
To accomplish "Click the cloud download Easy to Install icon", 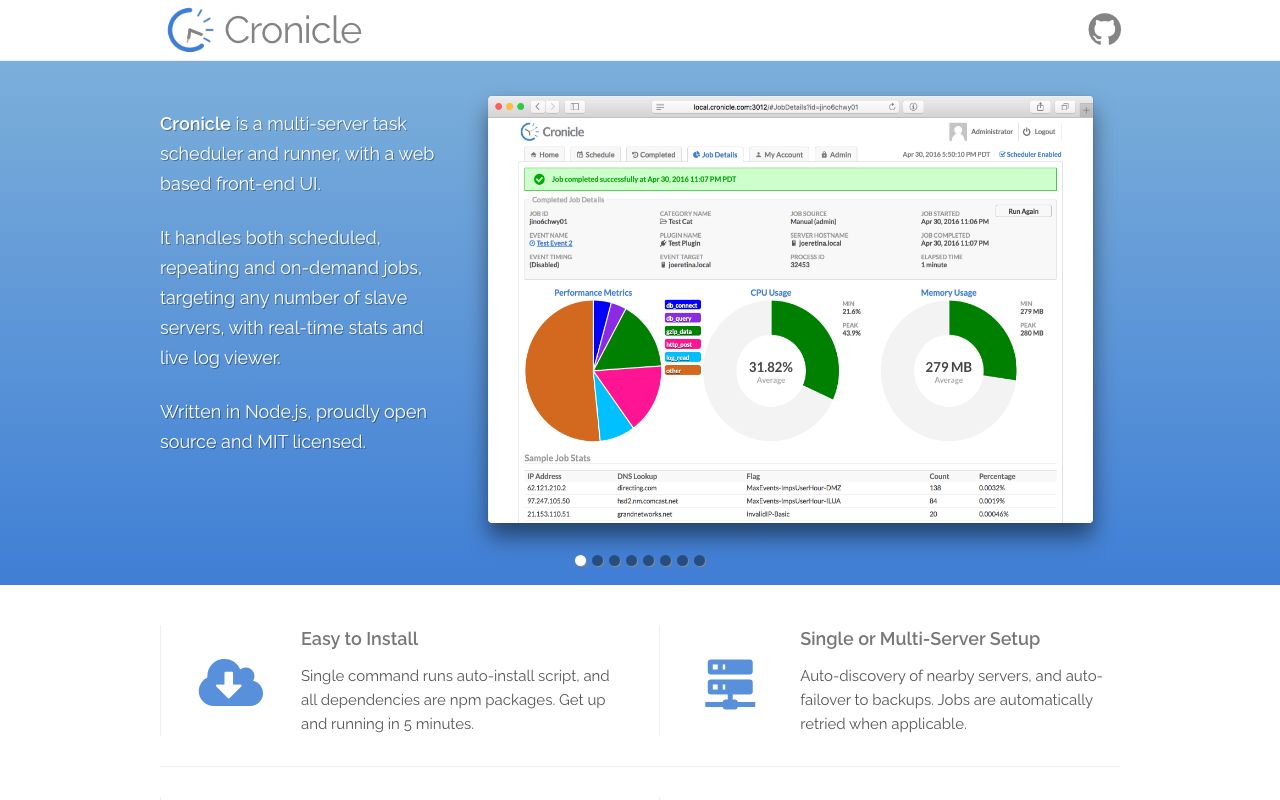I will pyautogui.click(x=231, y=683).
